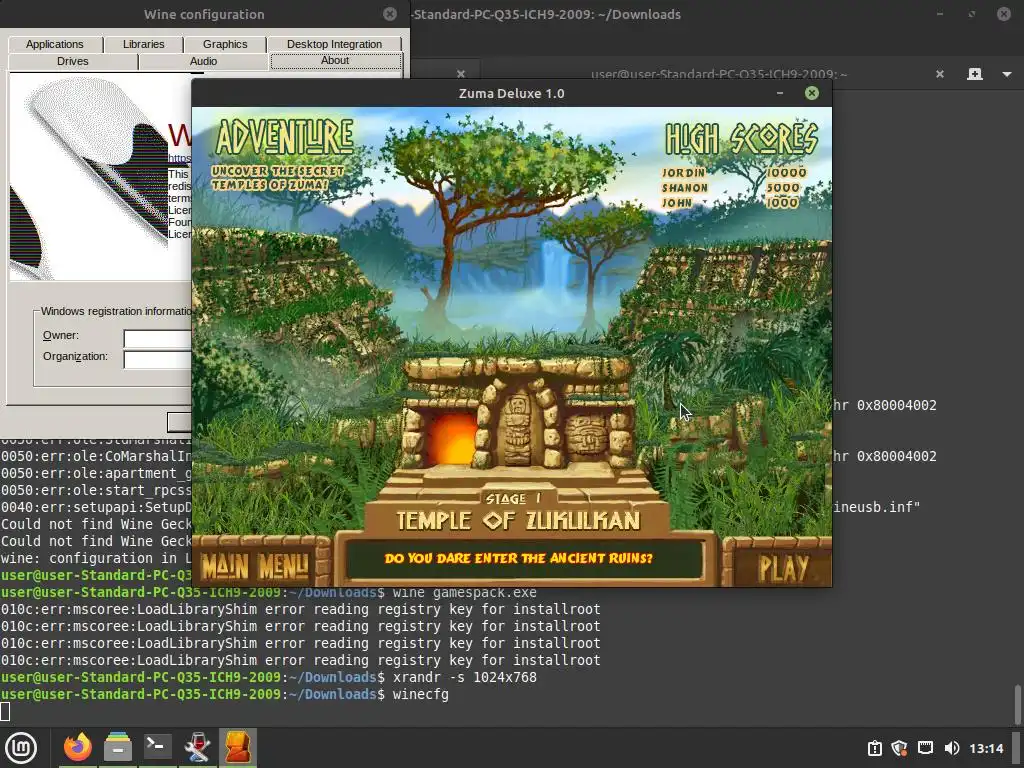
Task: Open new terminal tab with the plus icon
Action: tap(974, 74)
